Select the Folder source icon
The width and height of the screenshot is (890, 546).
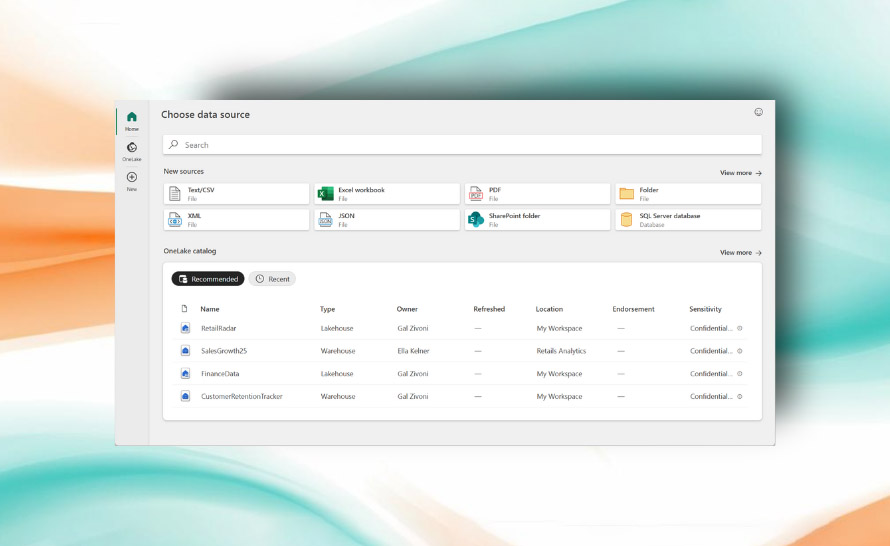tap(627, 194)
